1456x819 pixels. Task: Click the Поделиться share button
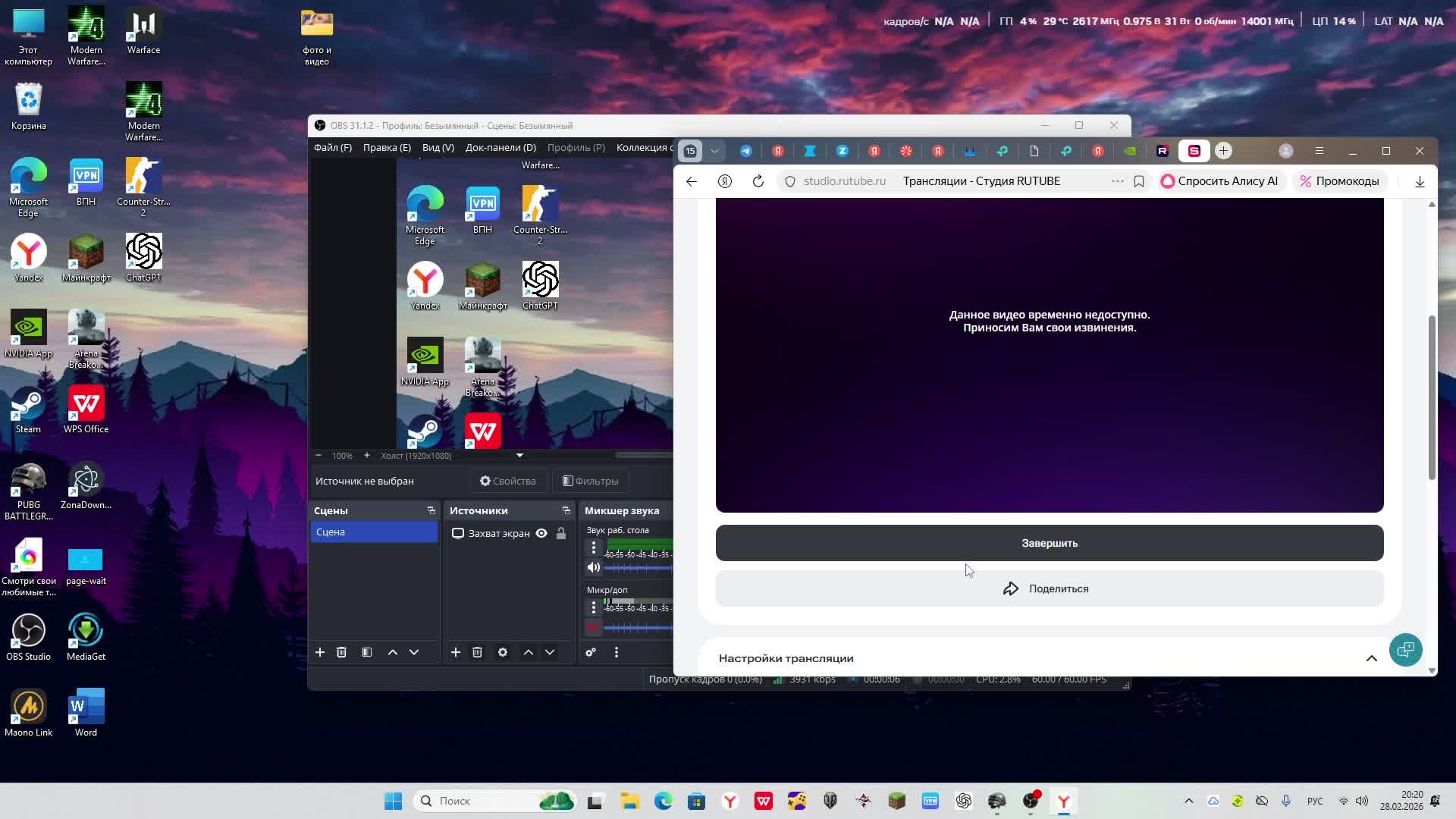point(1049,588)
